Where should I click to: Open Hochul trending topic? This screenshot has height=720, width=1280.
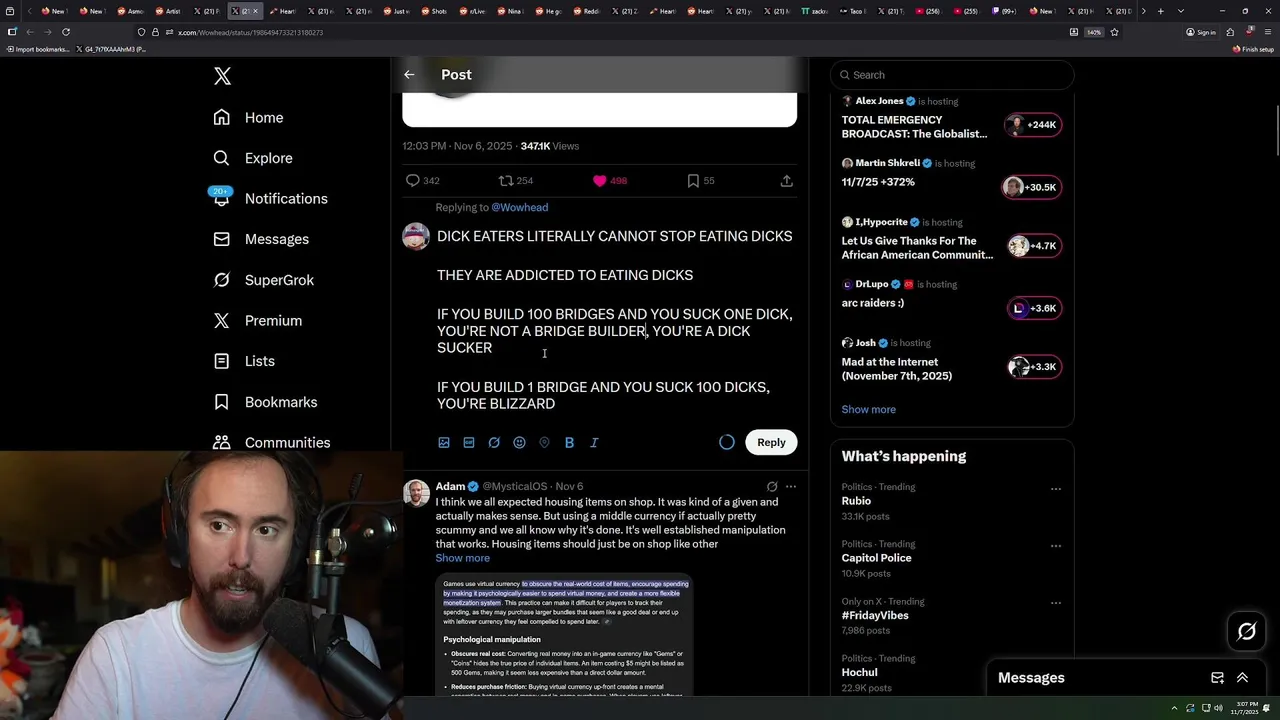(859, 672)
